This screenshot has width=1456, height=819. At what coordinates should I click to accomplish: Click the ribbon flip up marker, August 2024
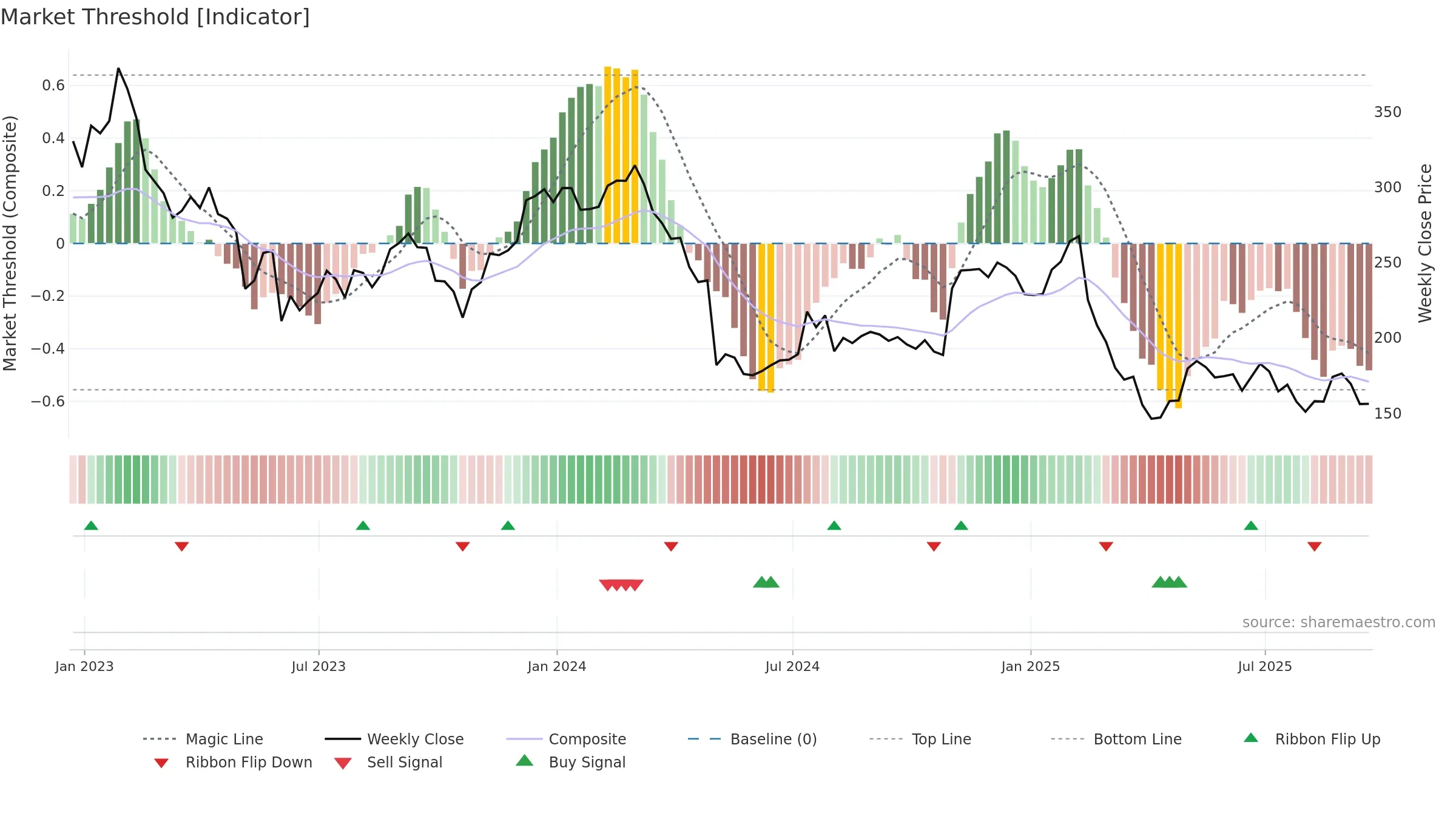click(834, 525)
